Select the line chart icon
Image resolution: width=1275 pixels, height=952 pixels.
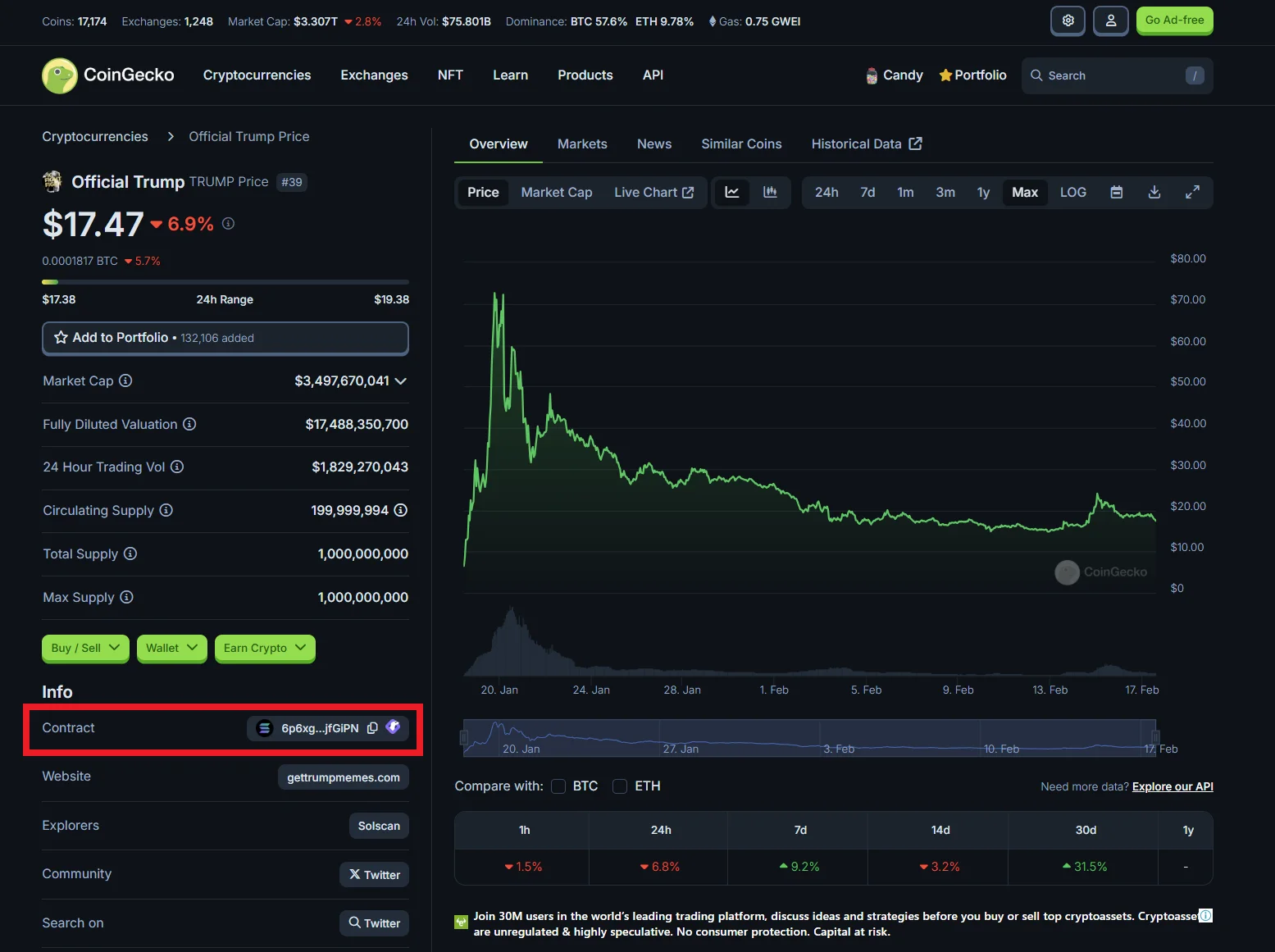[732, 192]
